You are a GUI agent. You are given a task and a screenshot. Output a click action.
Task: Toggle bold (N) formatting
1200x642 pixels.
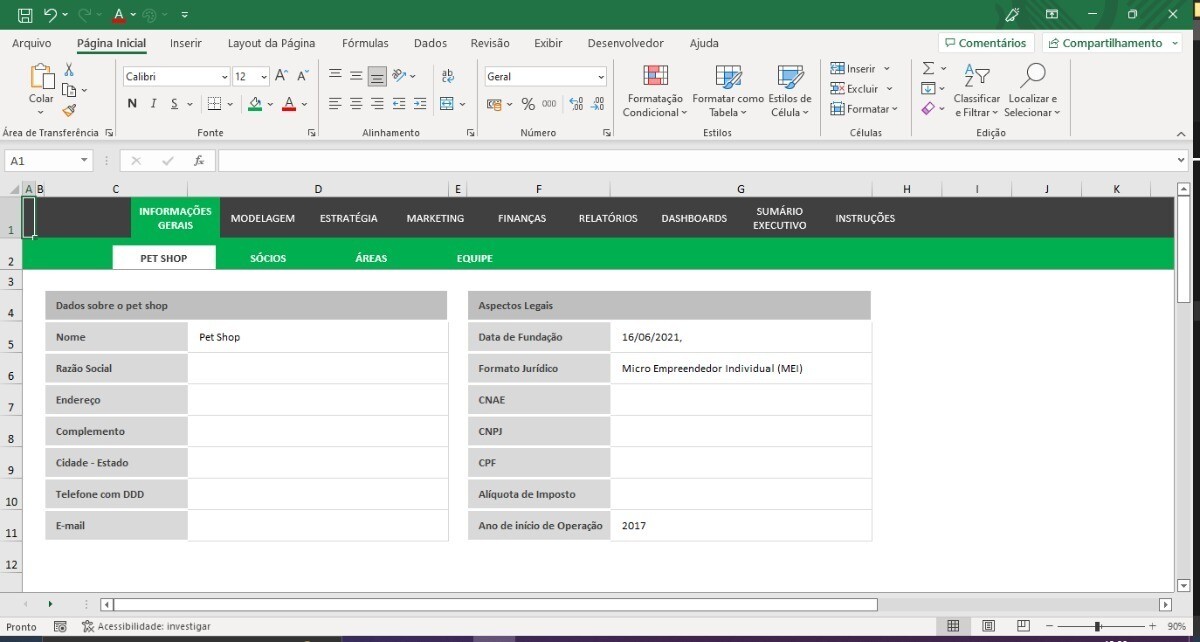[x=132, y=104]
